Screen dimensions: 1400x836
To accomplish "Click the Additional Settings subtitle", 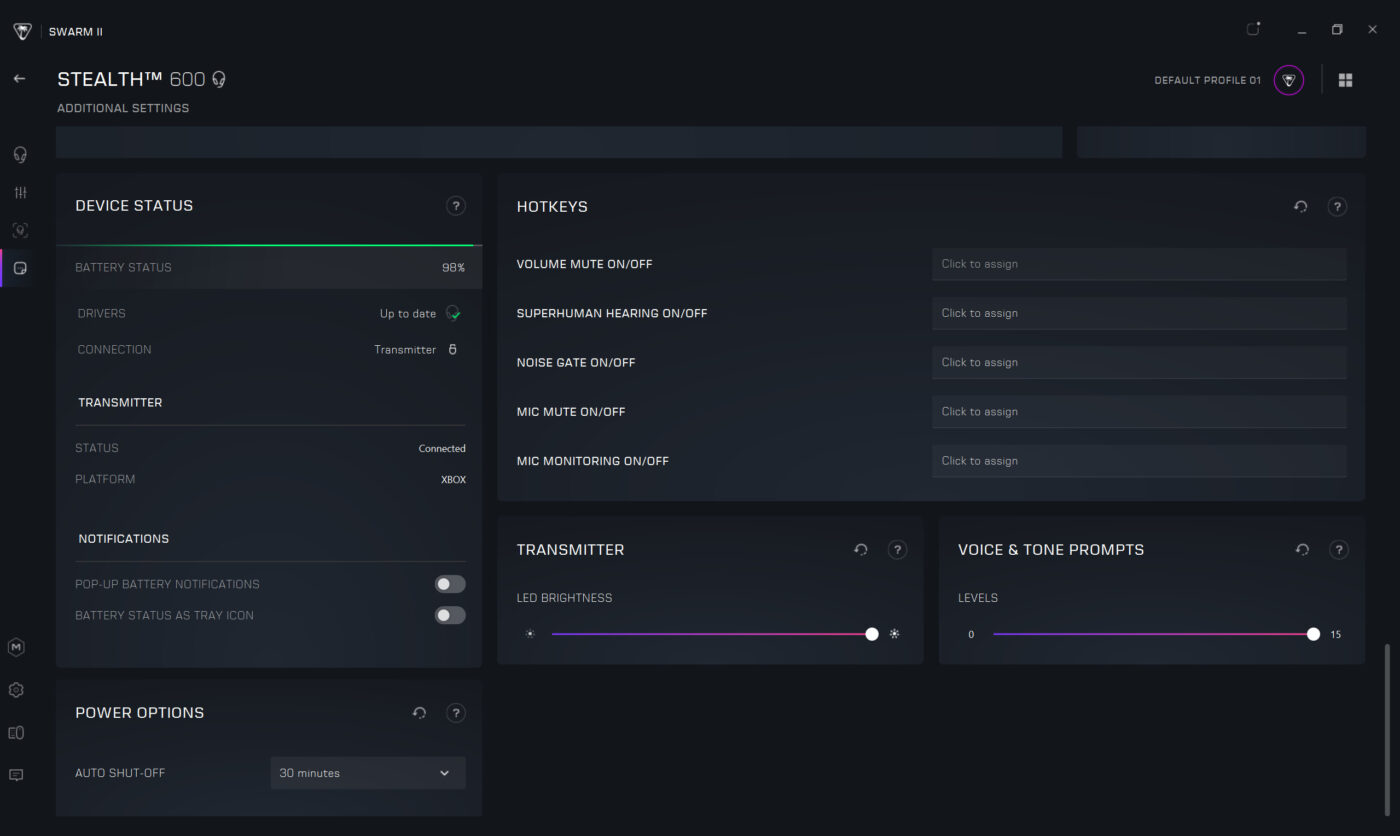I will point(123,108).
